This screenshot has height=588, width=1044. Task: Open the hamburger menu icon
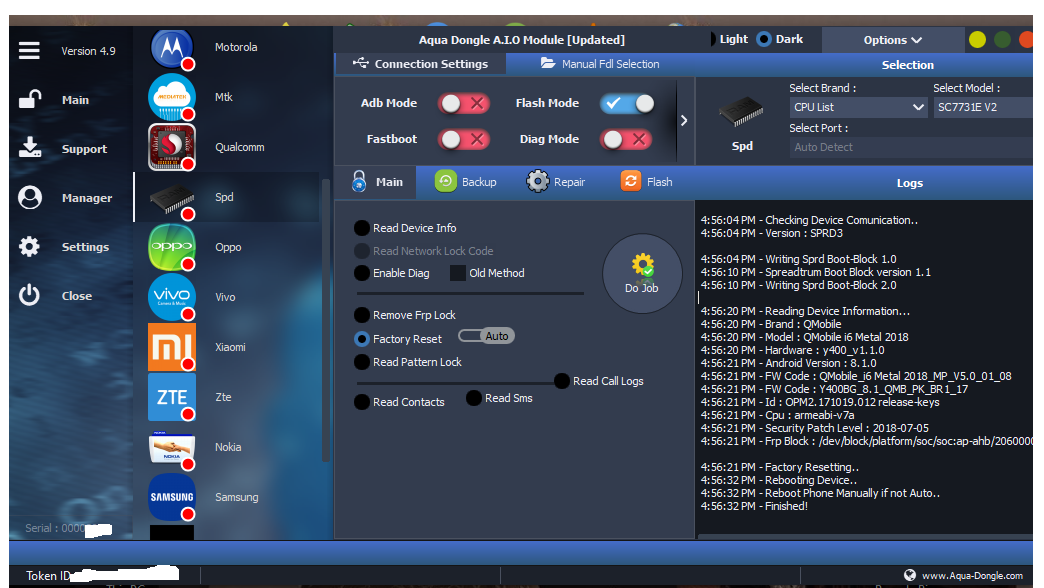click(29, 51)
